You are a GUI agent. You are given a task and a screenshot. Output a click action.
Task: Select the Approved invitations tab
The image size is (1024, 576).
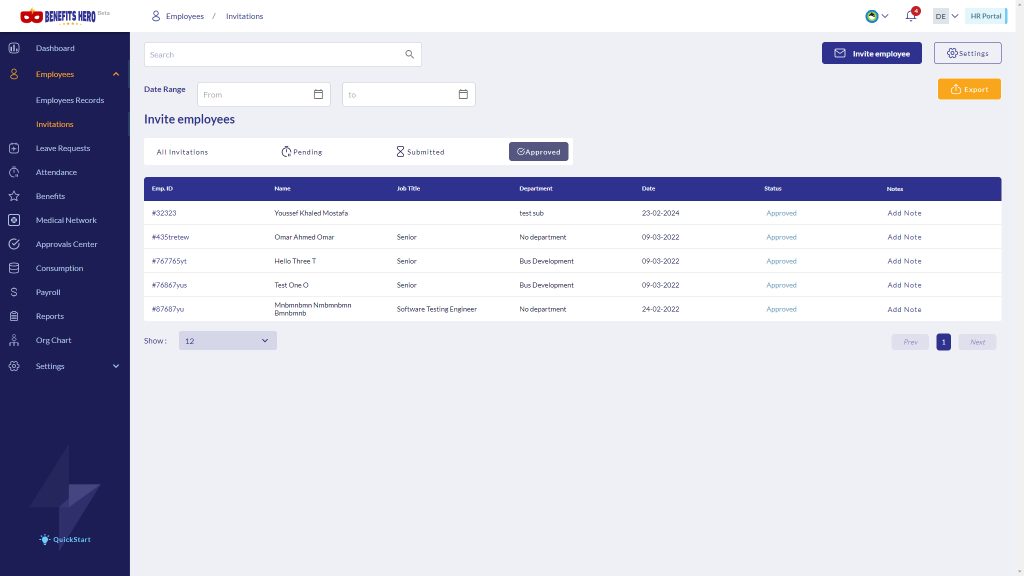point(539,152)
